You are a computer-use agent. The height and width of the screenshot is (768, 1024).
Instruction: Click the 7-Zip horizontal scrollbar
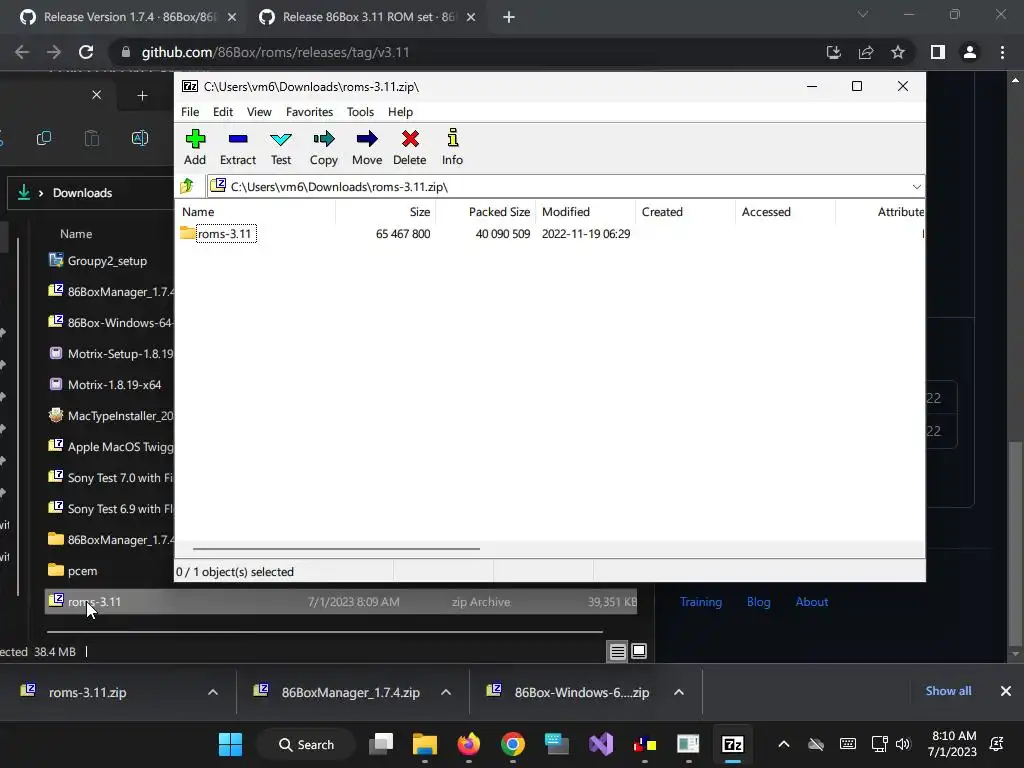click(x=336, y=549)
